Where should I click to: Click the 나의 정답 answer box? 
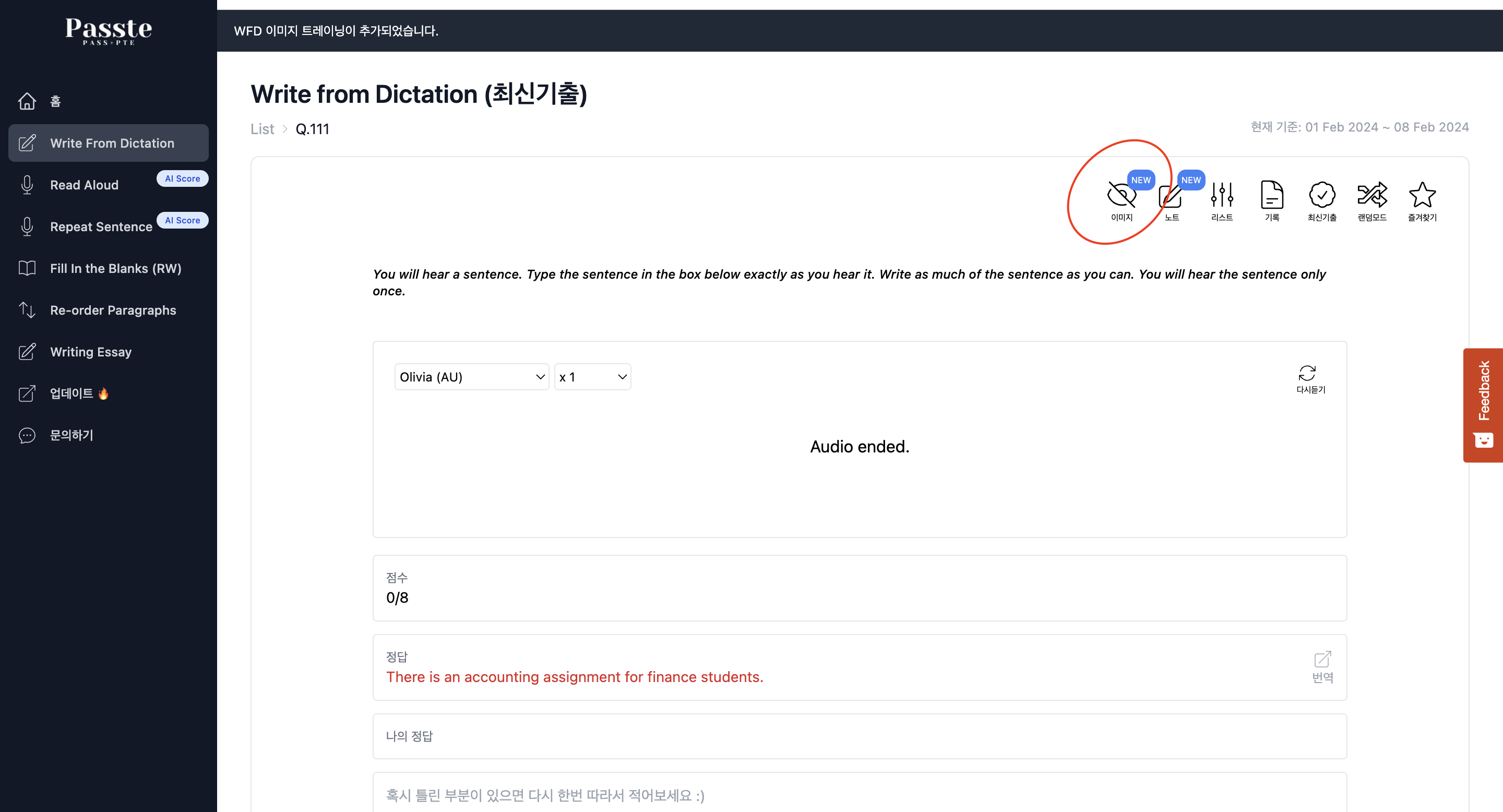point(860,736)
